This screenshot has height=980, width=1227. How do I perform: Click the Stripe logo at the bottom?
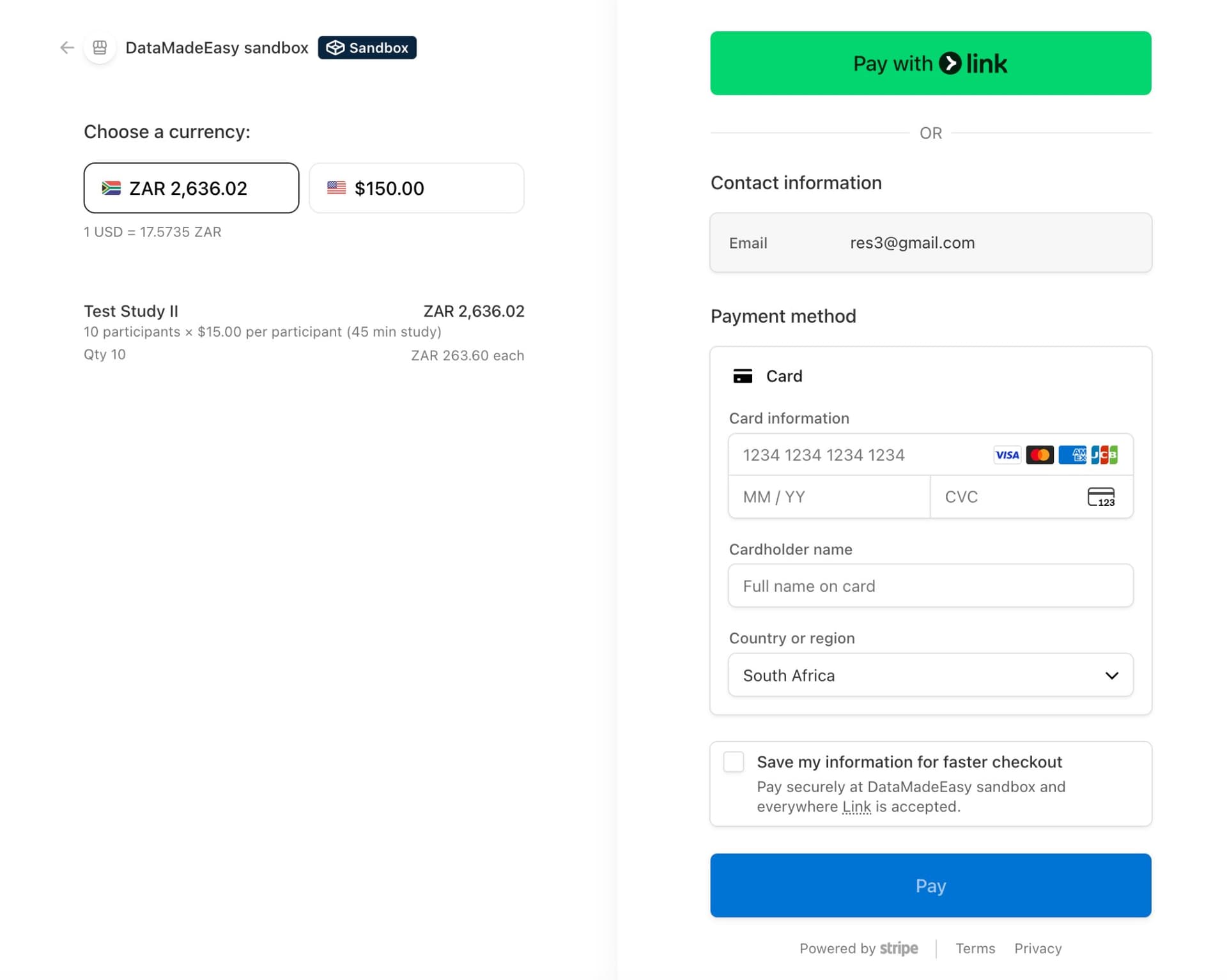(898, 948)
